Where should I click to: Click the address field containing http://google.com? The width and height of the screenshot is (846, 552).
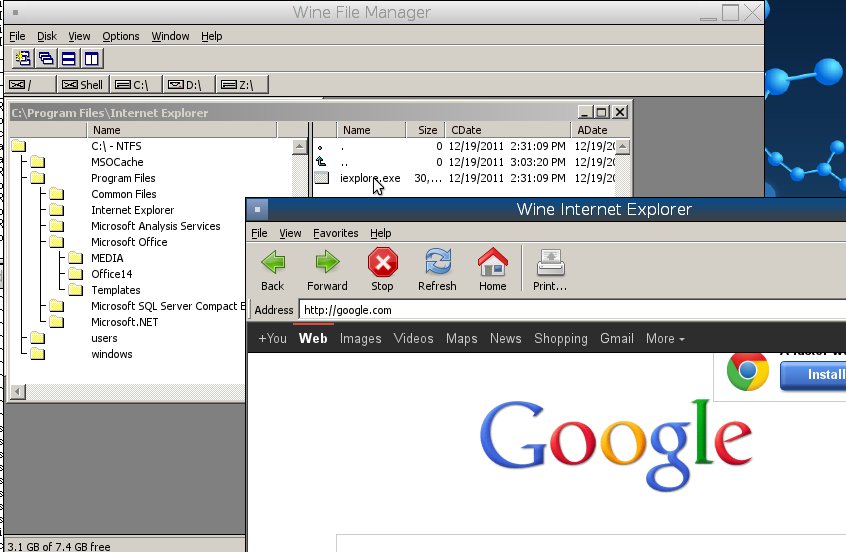[572, 310]
